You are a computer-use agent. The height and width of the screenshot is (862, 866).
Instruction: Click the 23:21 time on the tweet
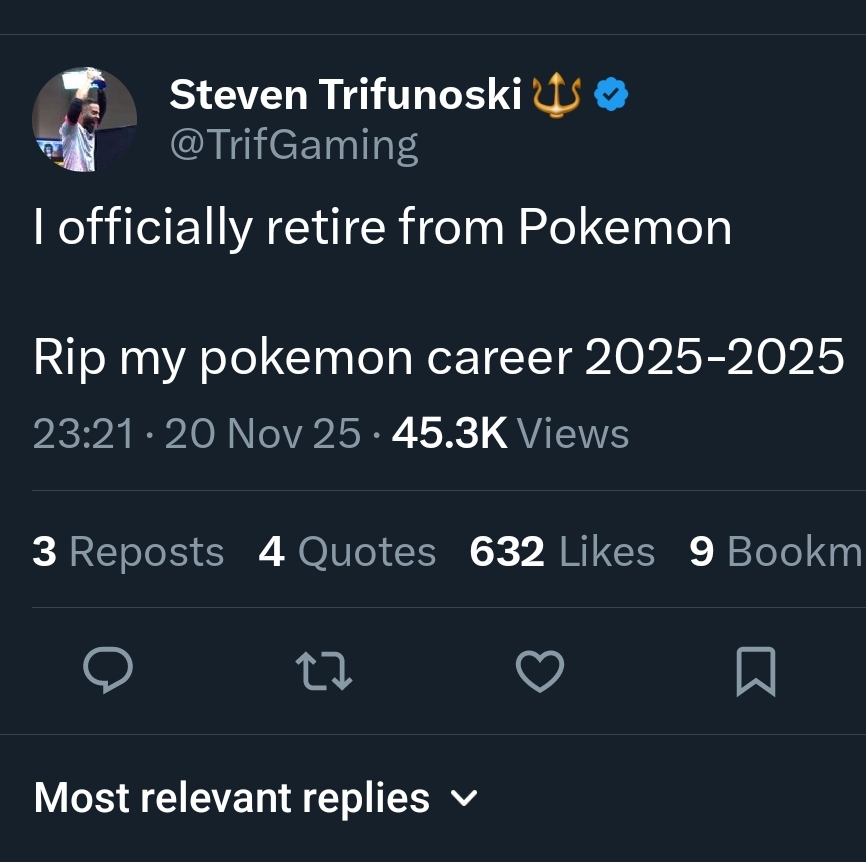(83, 433)
